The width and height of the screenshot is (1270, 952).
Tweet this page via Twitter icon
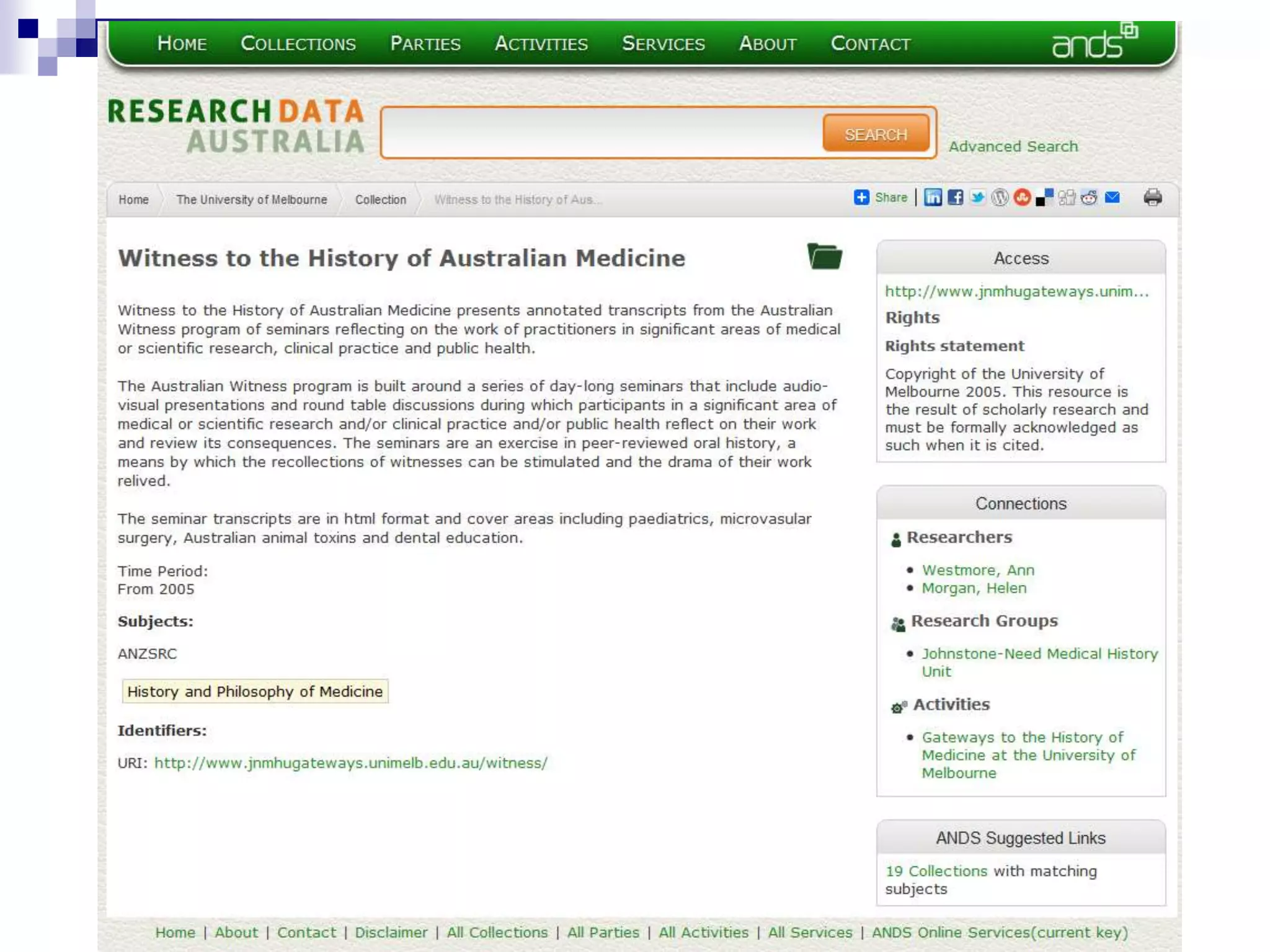977,198
